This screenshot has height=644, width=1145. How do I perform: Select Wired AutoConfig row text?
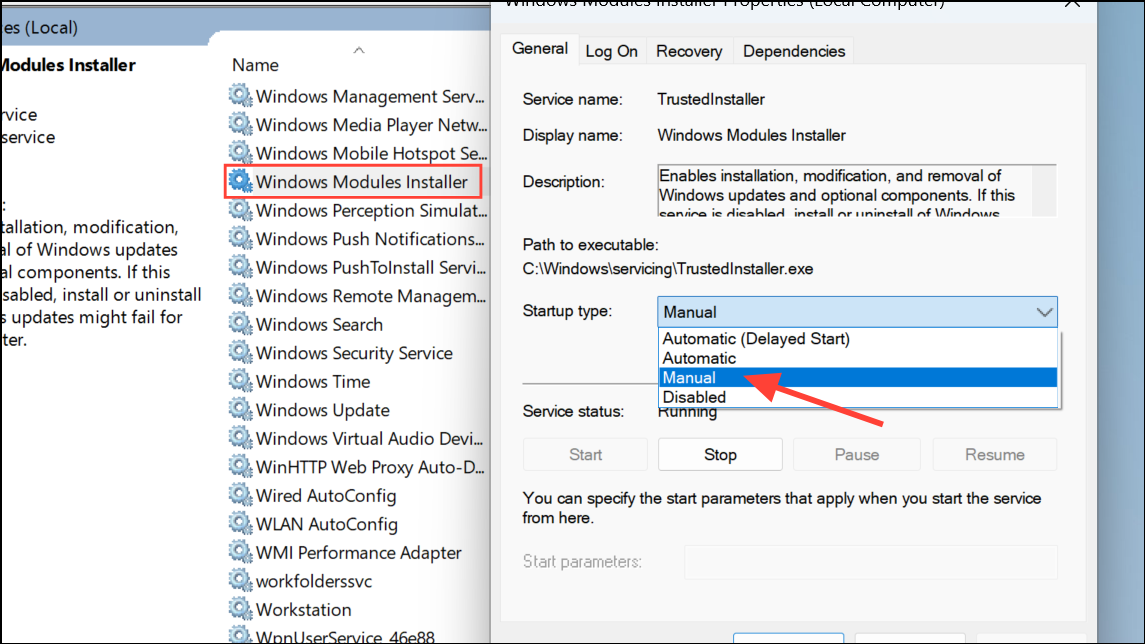click(x=326, y=495)
